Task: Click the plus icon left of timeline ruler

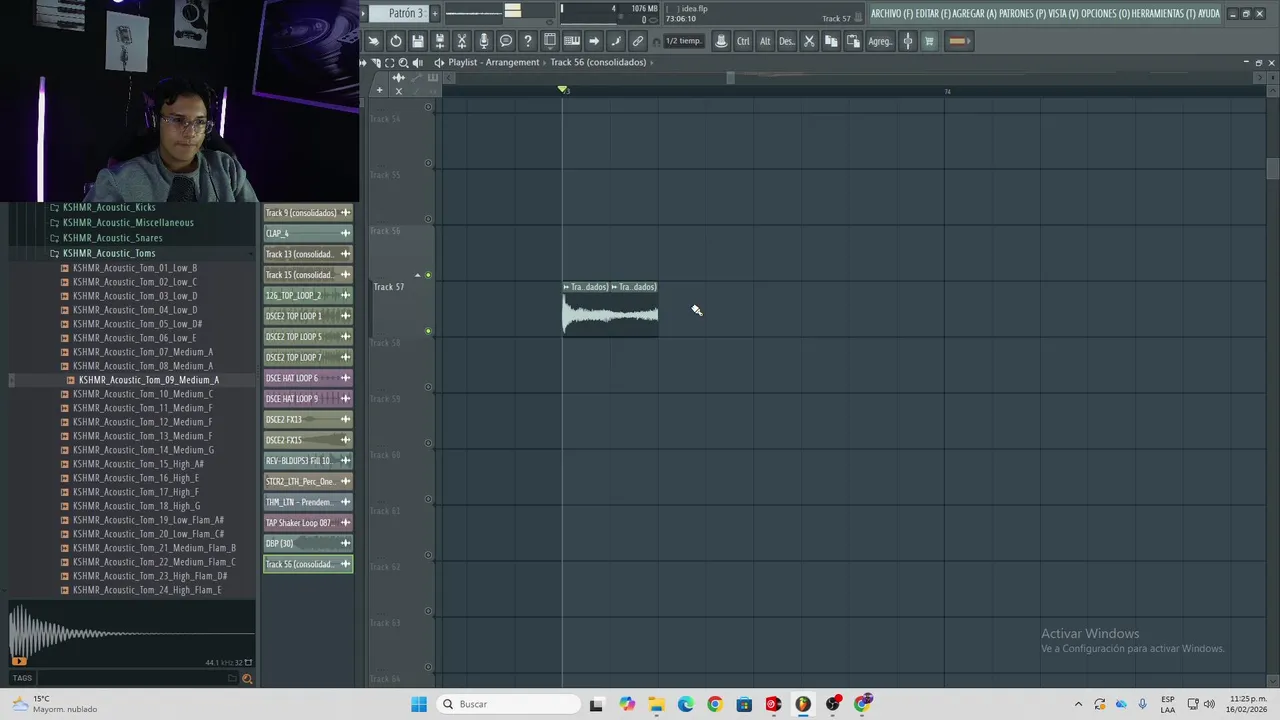Action: 379,91
